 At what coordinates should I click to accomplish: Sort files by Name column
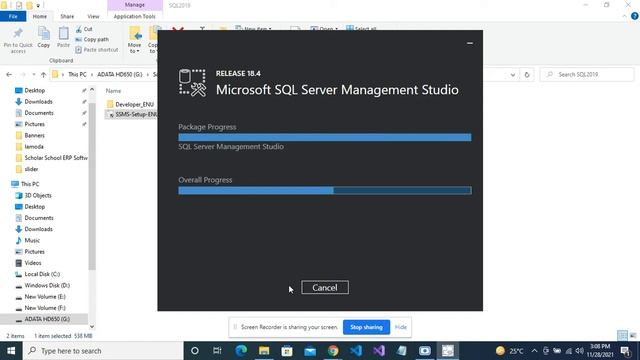tap(113, 91)
